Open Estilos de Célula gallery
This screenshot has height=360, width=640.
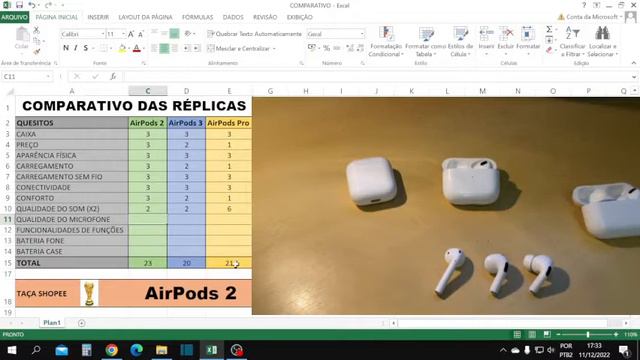460,42
